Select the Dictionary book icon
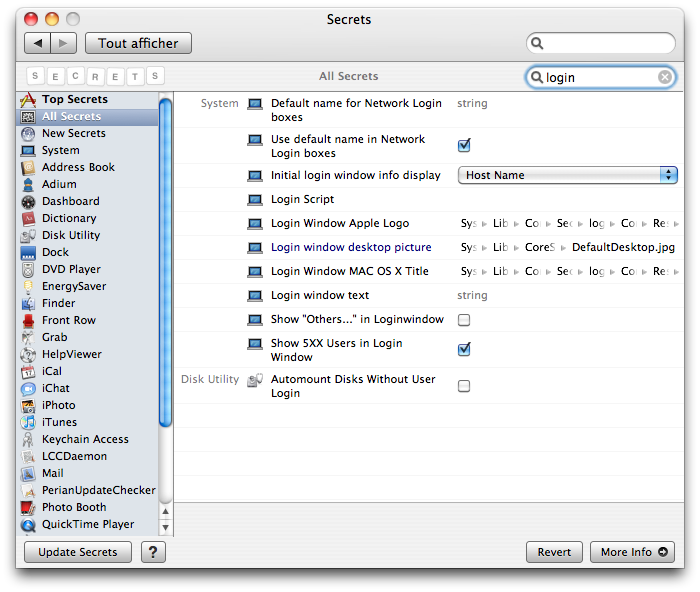 tap(28, 219)
